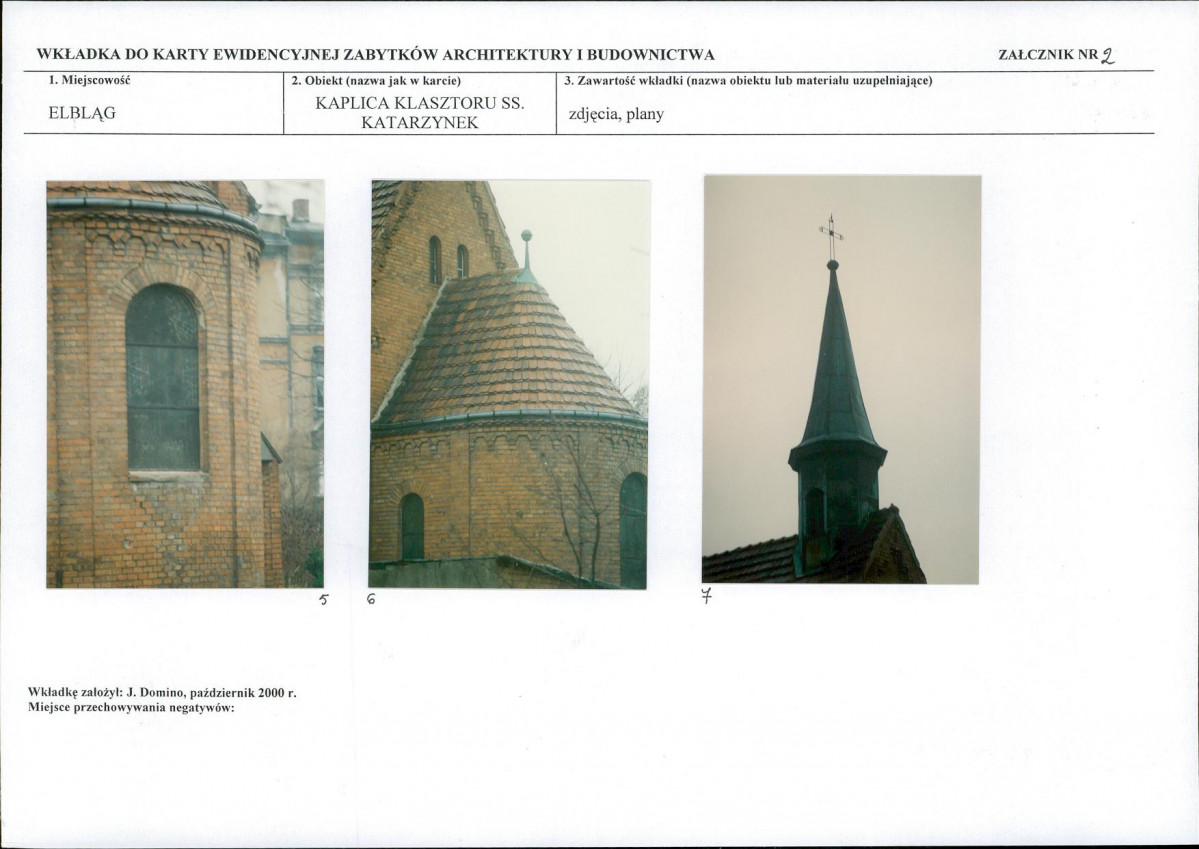Screen dimensions: 1199x849
Task: Click the ZAŁĄCZNIK NR attachment label
Action: click(x=1048, y=55)
